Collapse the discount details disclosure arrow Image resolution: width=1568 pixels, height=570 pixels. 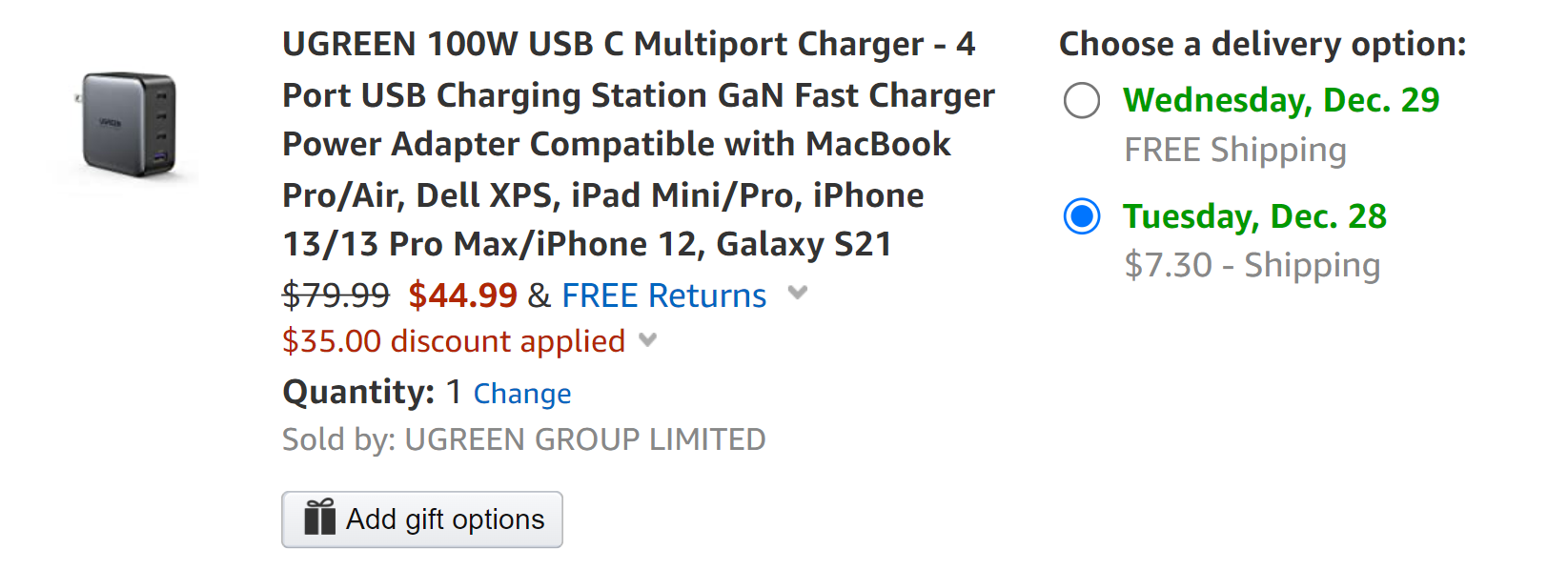point(648,341)
